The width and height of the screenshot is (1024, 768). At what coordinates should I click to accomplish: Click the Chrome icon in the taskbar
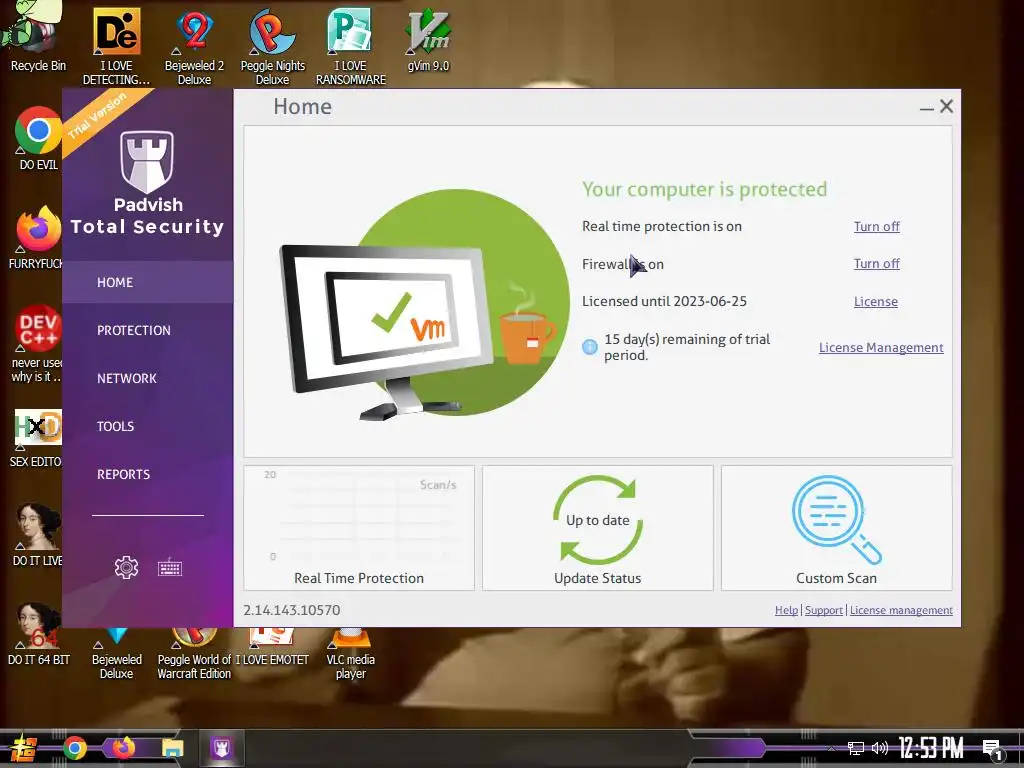click(74, 748)
